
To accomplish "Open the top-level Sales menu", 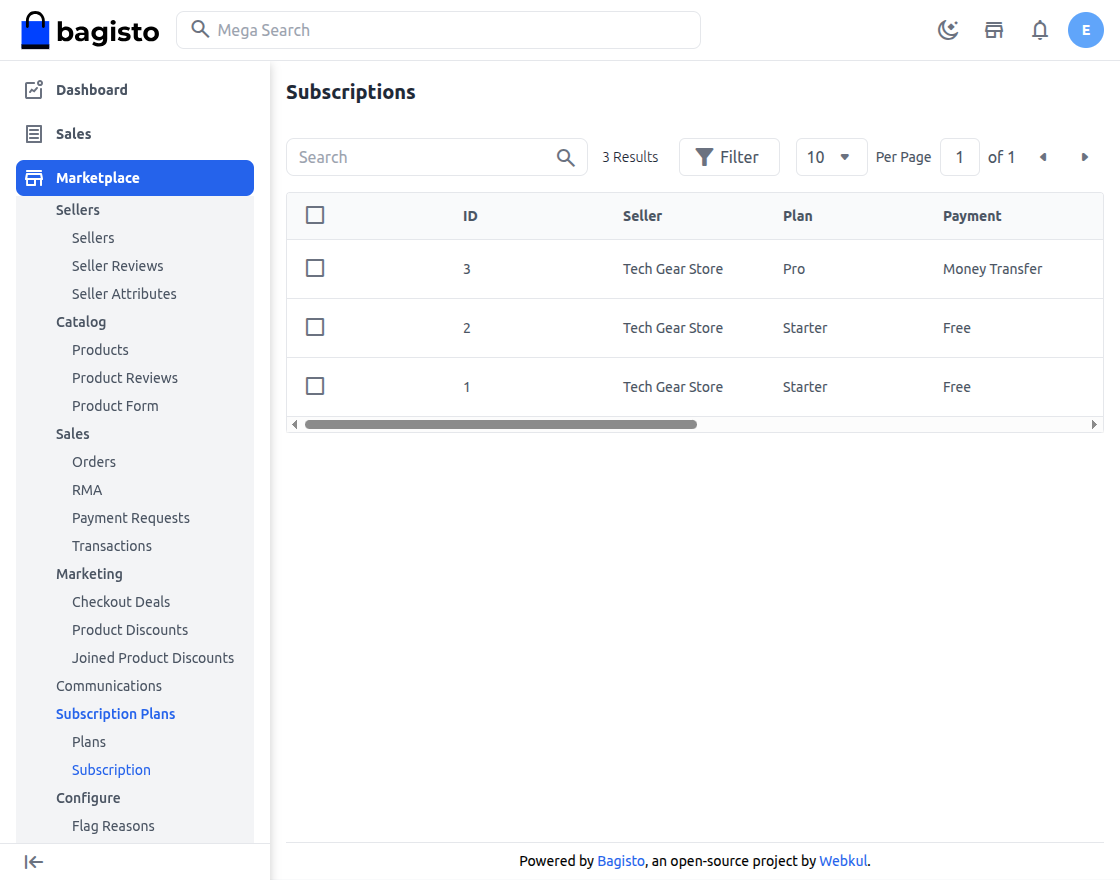I will coord(135,134).
